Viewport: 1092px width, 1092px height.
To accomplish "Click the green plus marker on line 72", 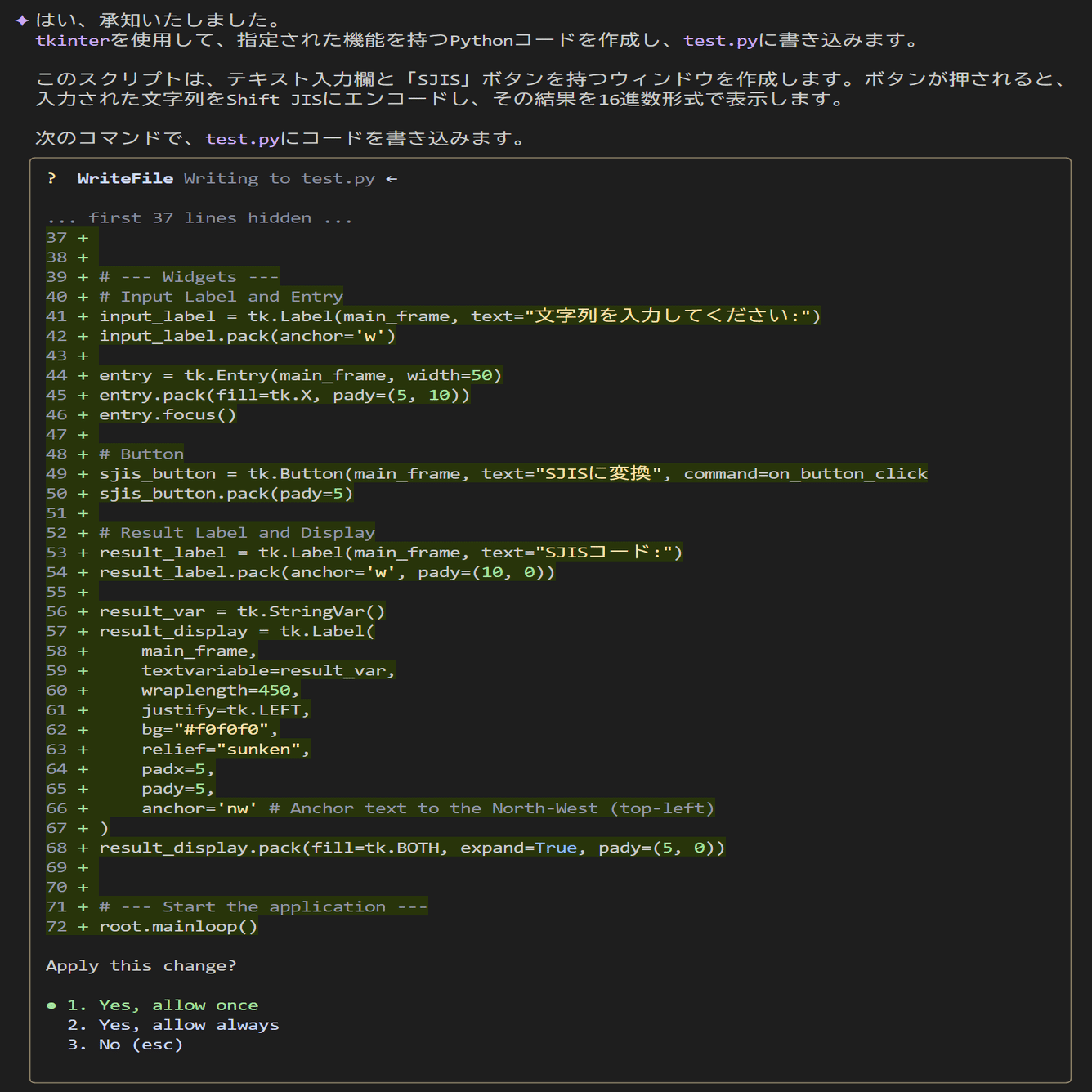I will 82,926.
